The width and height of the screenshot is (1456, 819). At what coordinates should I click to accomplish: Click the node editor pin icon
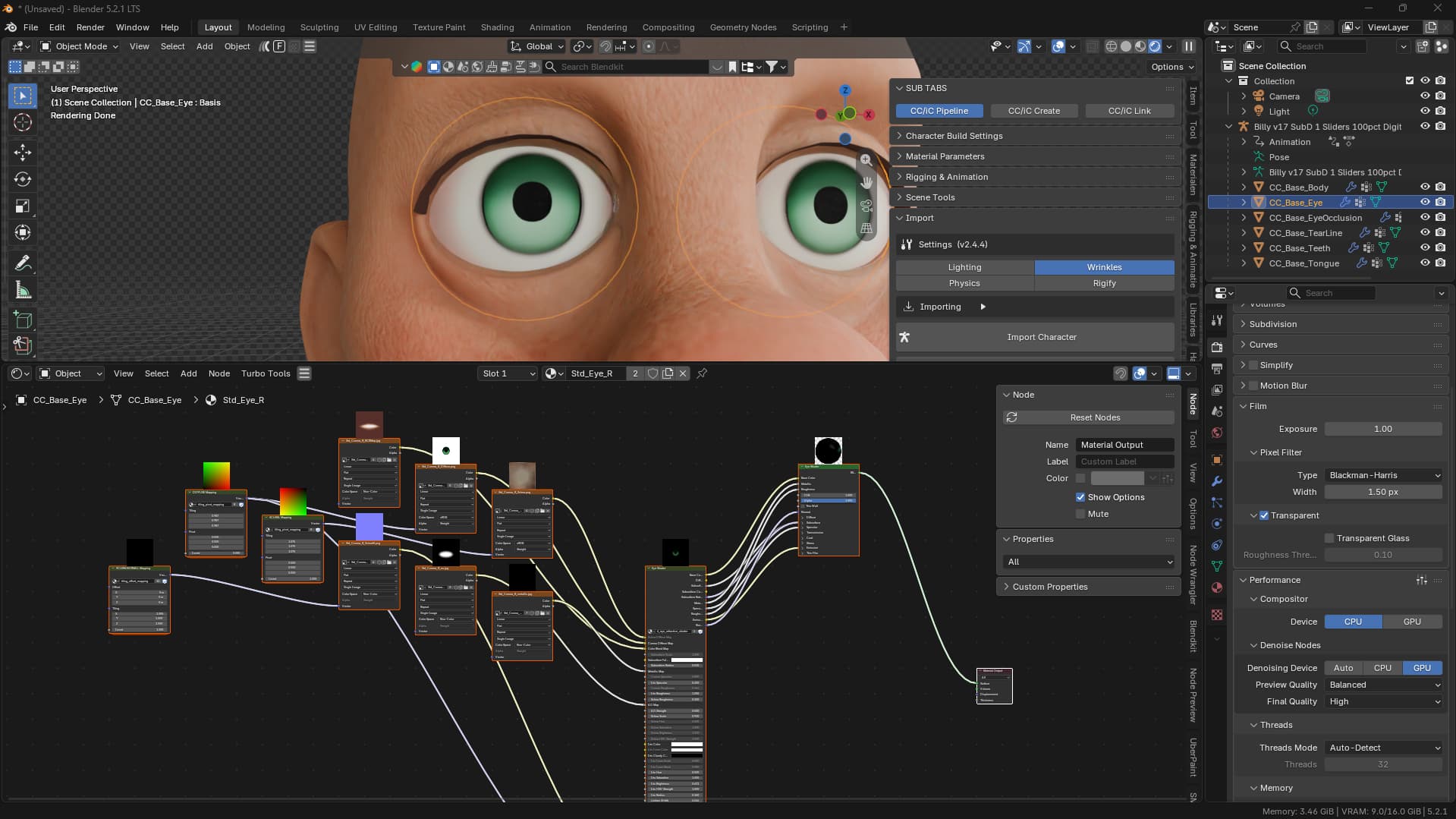tap(702, 373)
